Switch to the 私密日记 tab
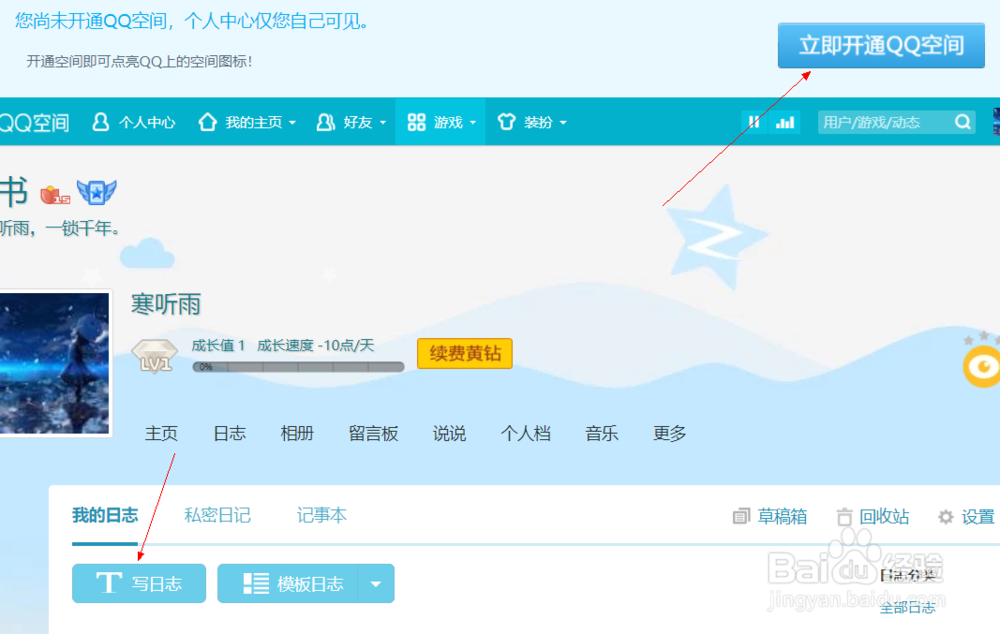This screenshot has width=1000, height=634. pos(218,515)
